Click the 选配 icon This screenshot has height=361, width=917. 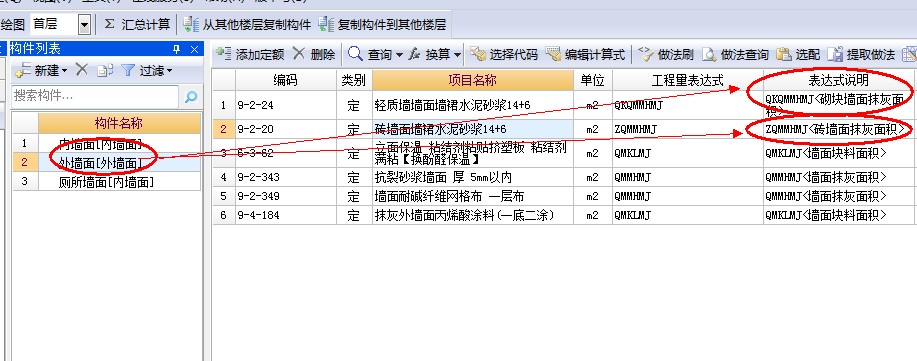coord(784,54)
